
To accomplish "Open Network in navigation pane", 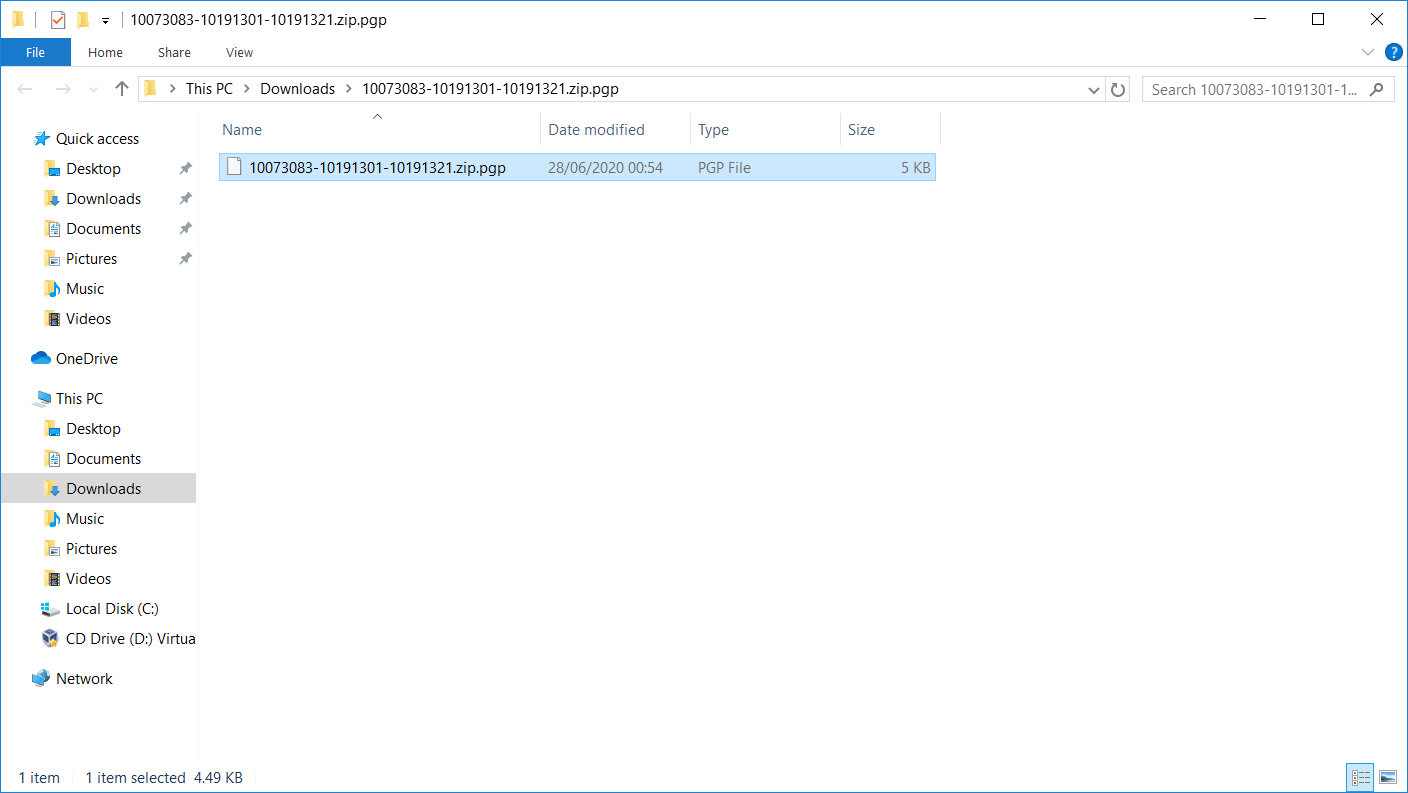I will pyautogui.click(x=84, y=679).
